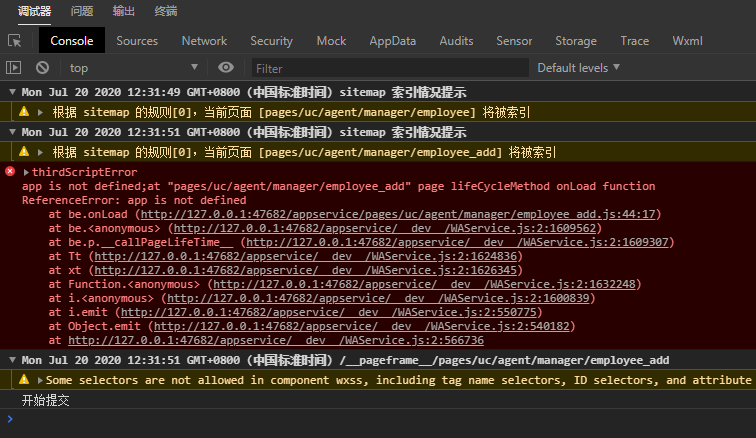Select the 终端 panel tab
The image size is (756, 438).
[166, 11]
